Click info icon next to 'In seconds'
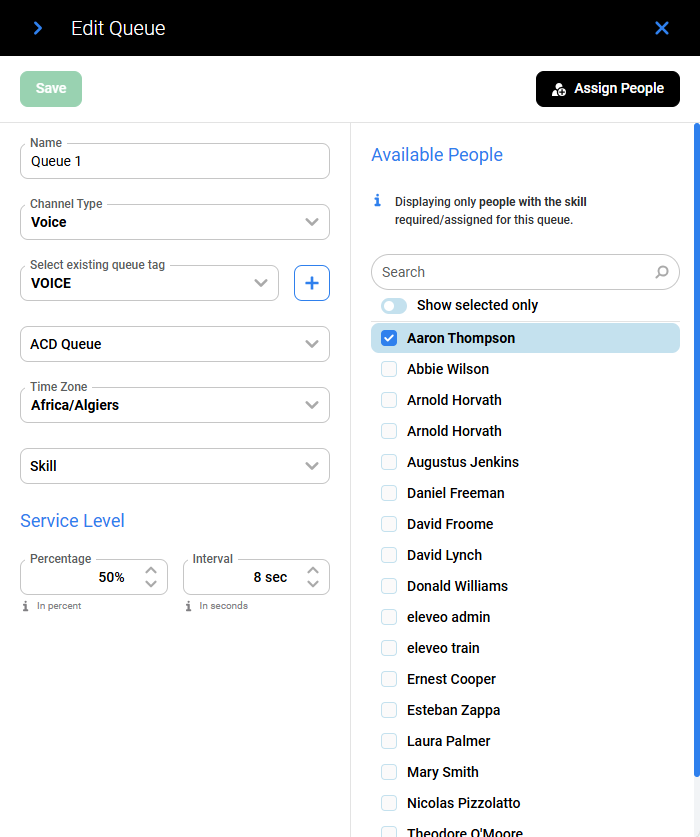 (x=188, y=606)
